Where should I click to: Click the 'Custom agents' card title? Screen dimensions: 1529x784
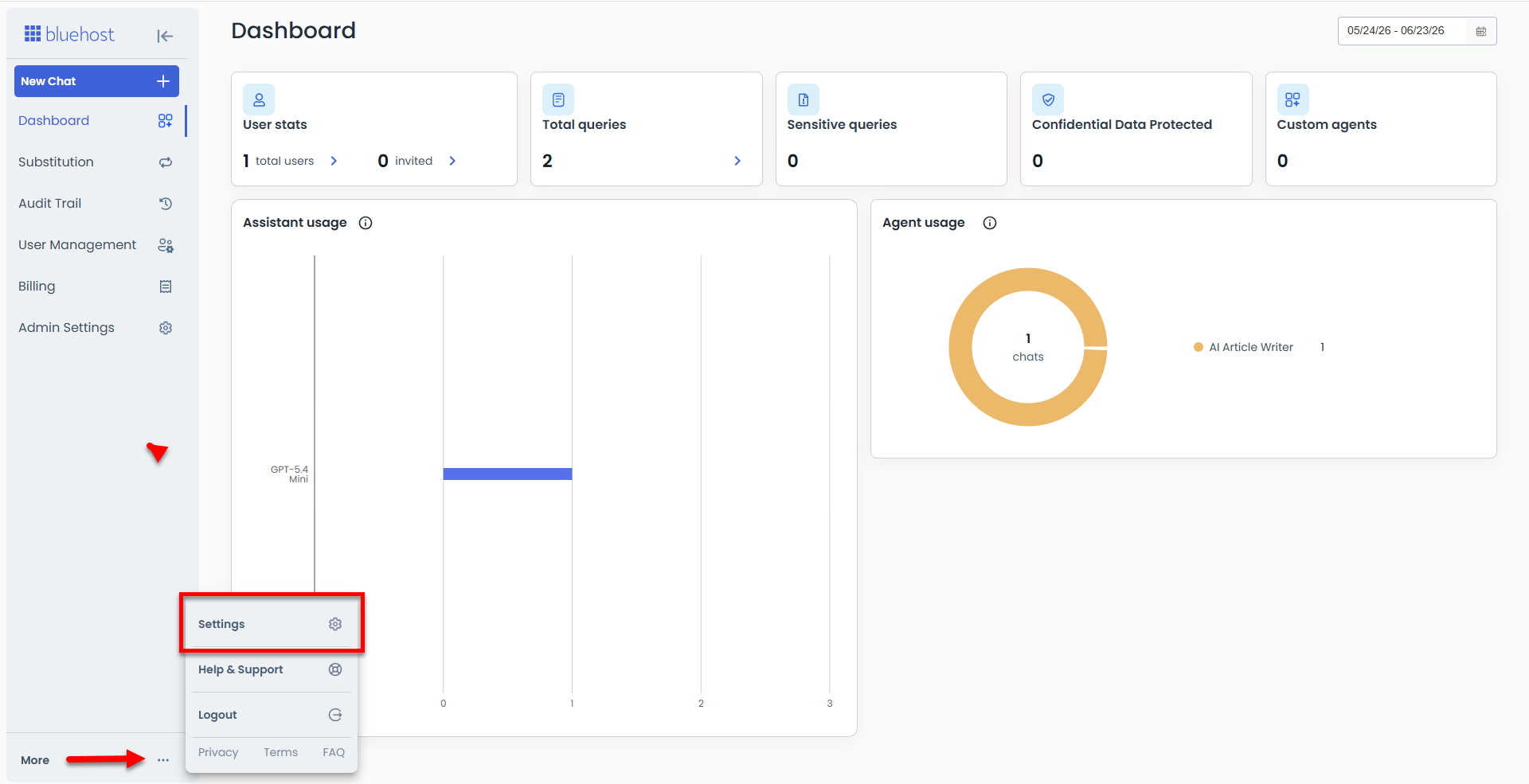pos(1327,124)
